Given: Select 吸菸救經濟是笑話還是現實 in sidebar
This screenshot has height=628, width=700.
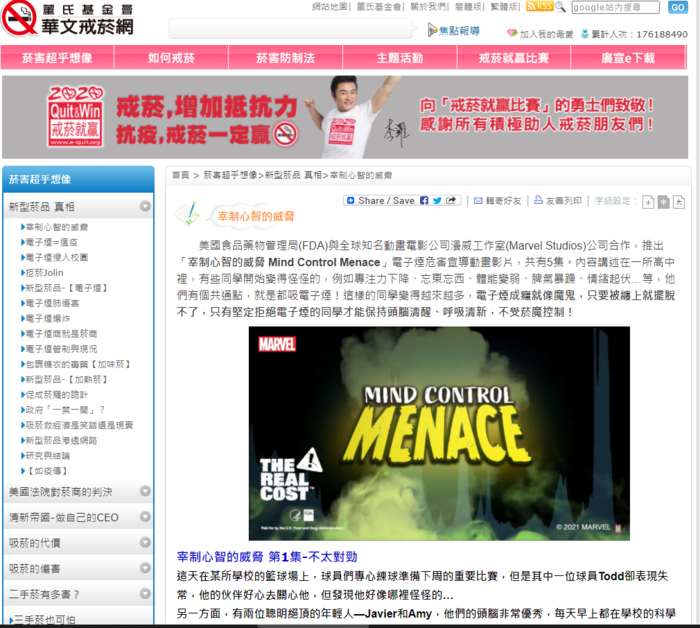Looking at the screenshot, I should tap(79, 425).
